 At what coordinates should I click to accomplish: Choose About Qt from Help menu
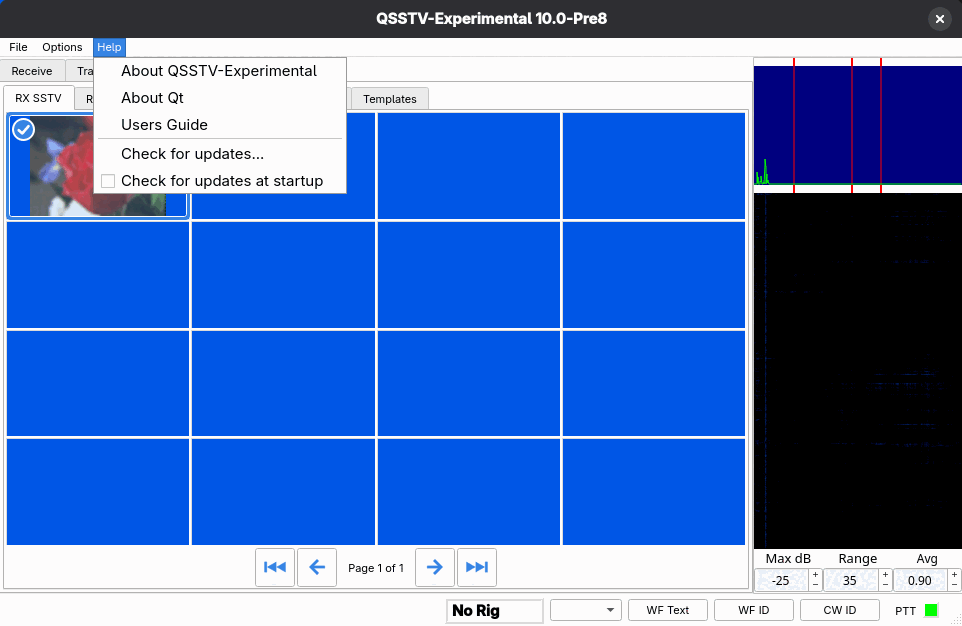pos(220,98)
